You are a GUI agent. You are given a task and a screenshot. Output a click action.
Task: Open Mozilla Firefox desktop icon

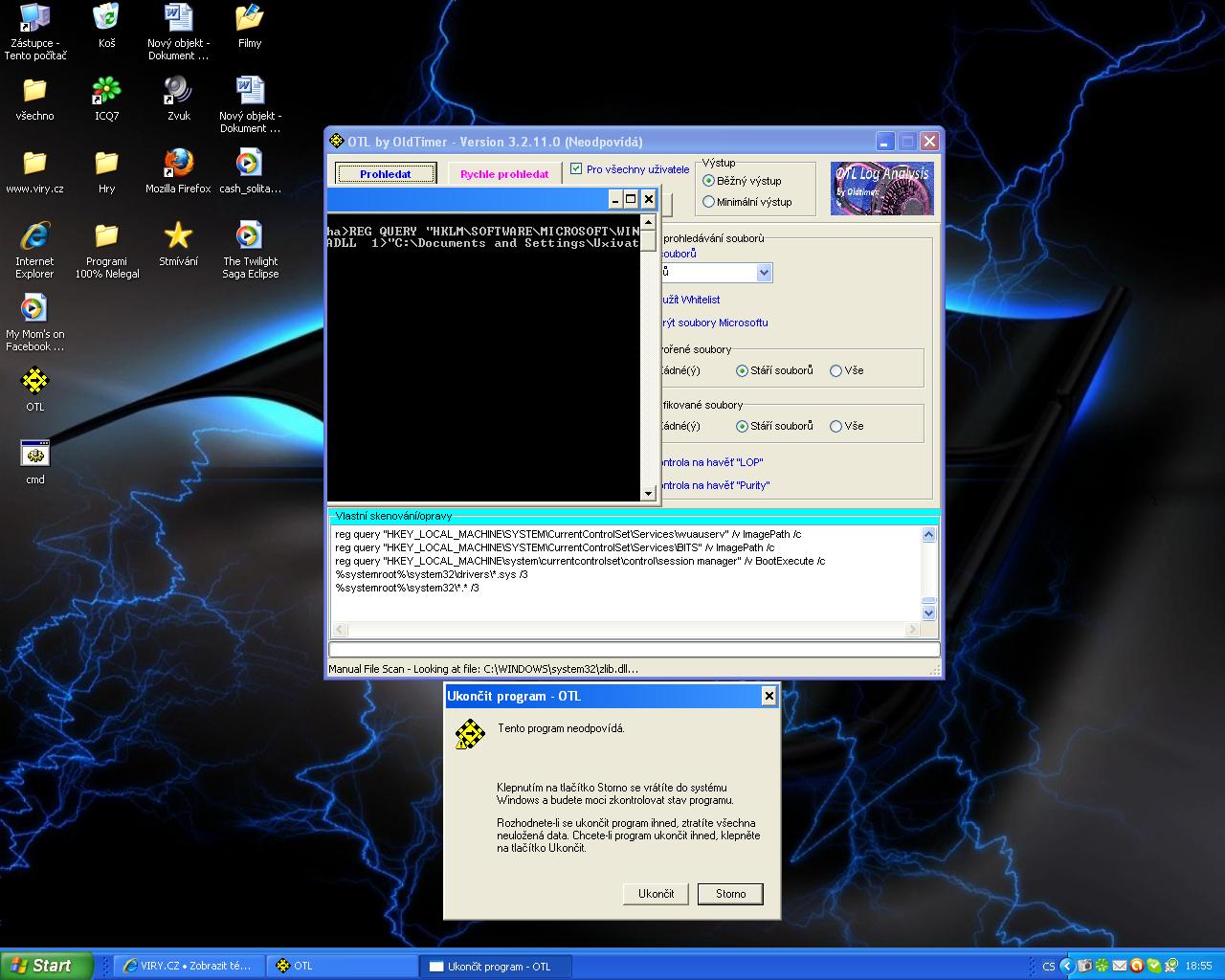pos(178,164)
